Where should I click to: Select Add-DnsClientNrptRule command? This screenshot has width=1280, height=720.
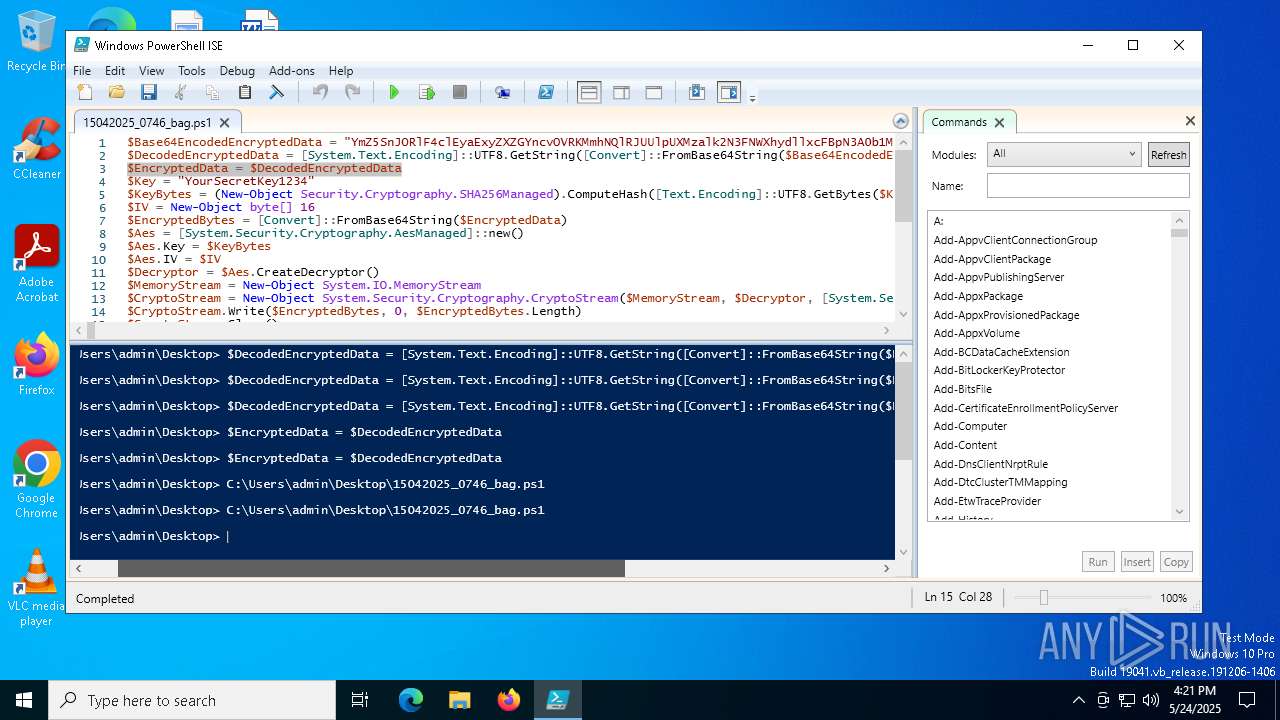pyautogui.click(x=990, y=464)
